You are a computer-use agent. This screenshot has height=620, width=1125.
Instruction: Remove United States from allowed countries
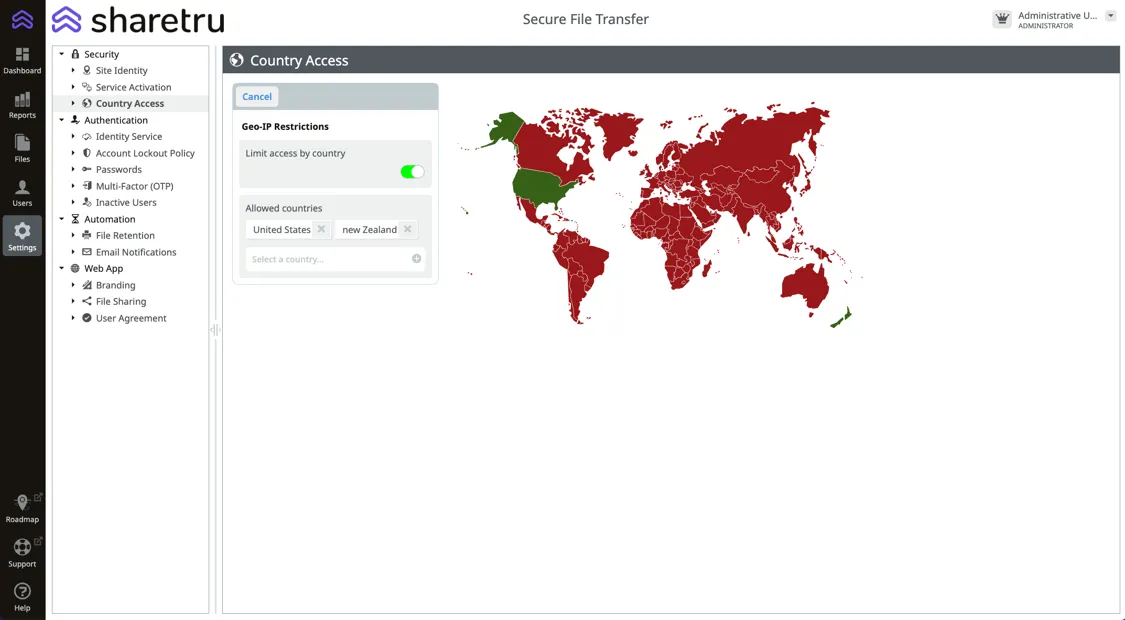[x=321, y=229]
